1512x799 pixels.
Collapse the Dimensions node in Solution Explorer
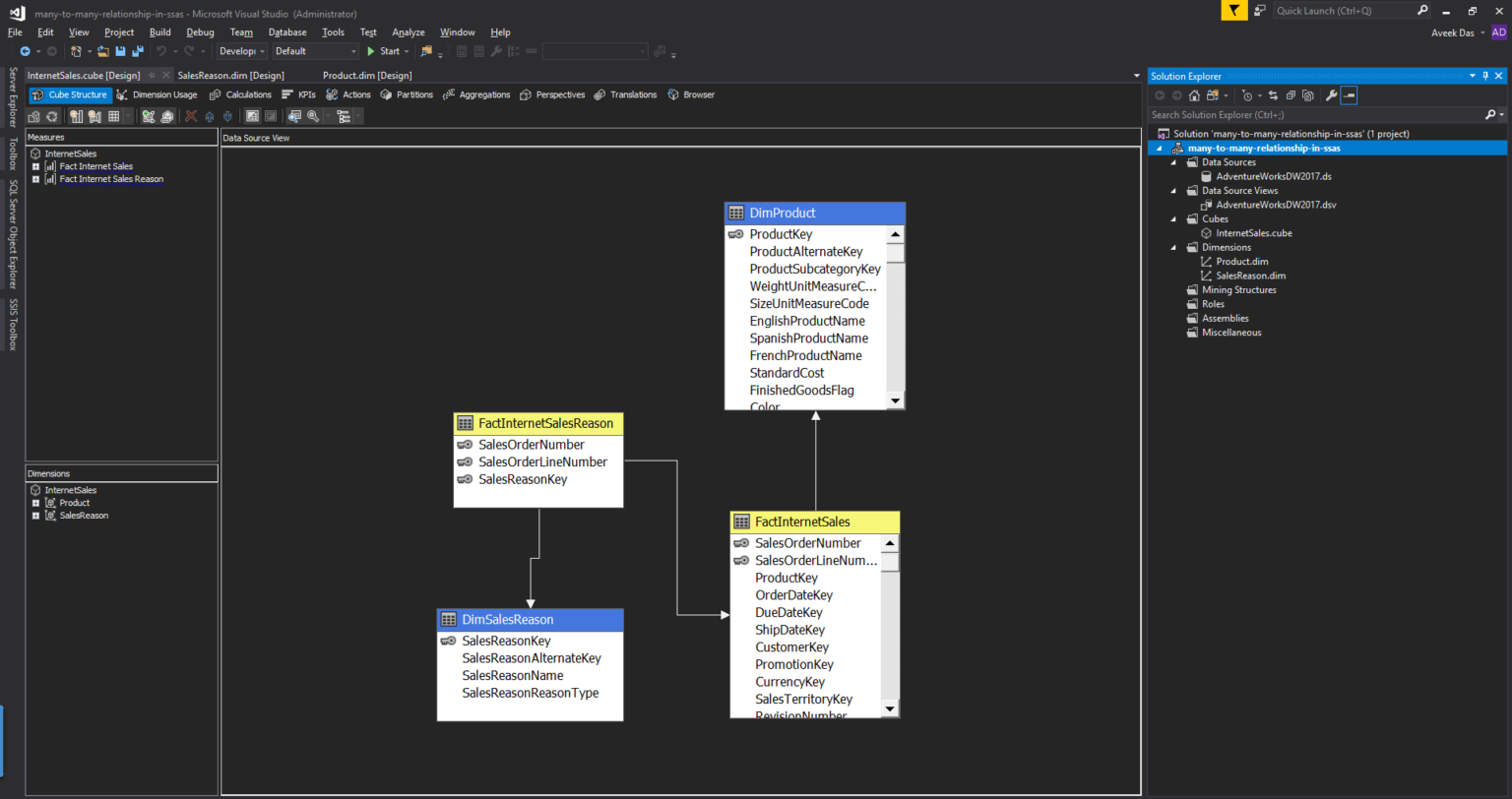tap(1173, 247)
